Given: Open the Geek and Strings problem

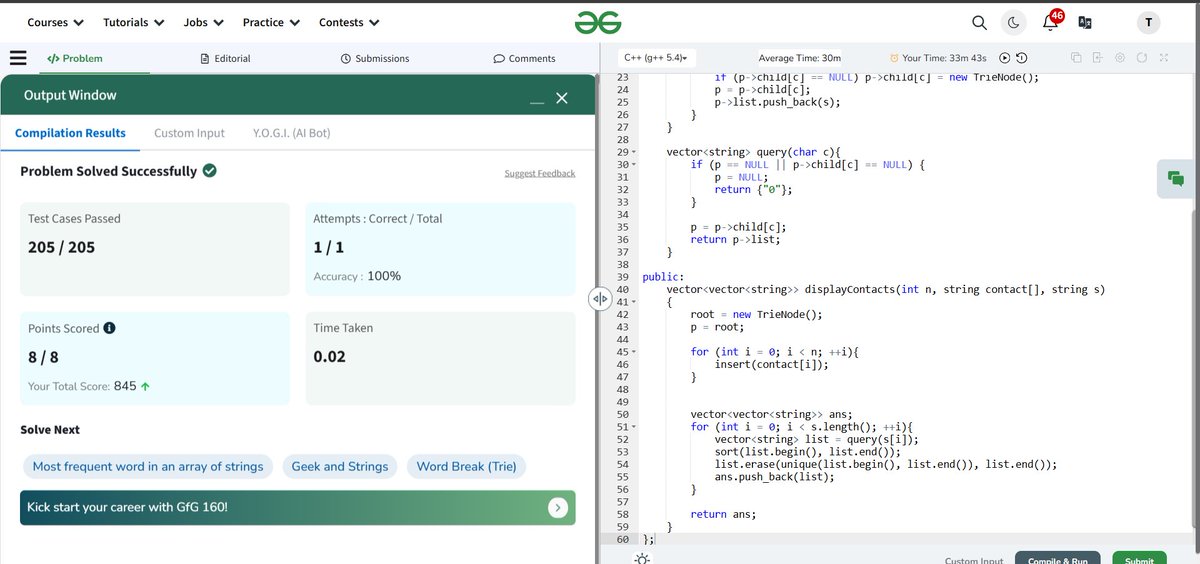Looking at the screenshot, I should tap(340, 466).
